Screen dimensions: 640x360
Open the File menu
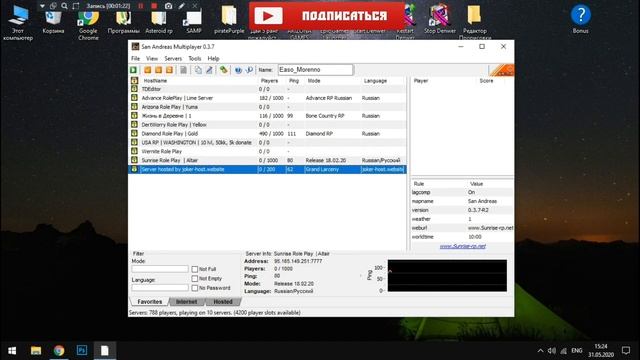(x=136, y=58)
